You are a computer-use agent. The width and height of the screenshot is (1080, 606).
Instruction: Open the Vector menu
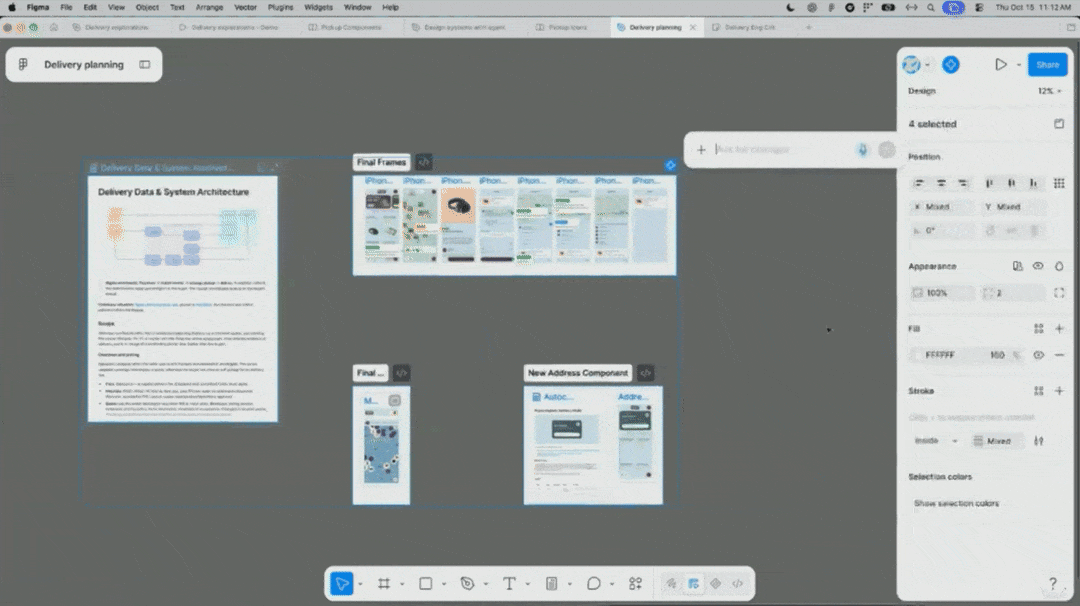245,8
